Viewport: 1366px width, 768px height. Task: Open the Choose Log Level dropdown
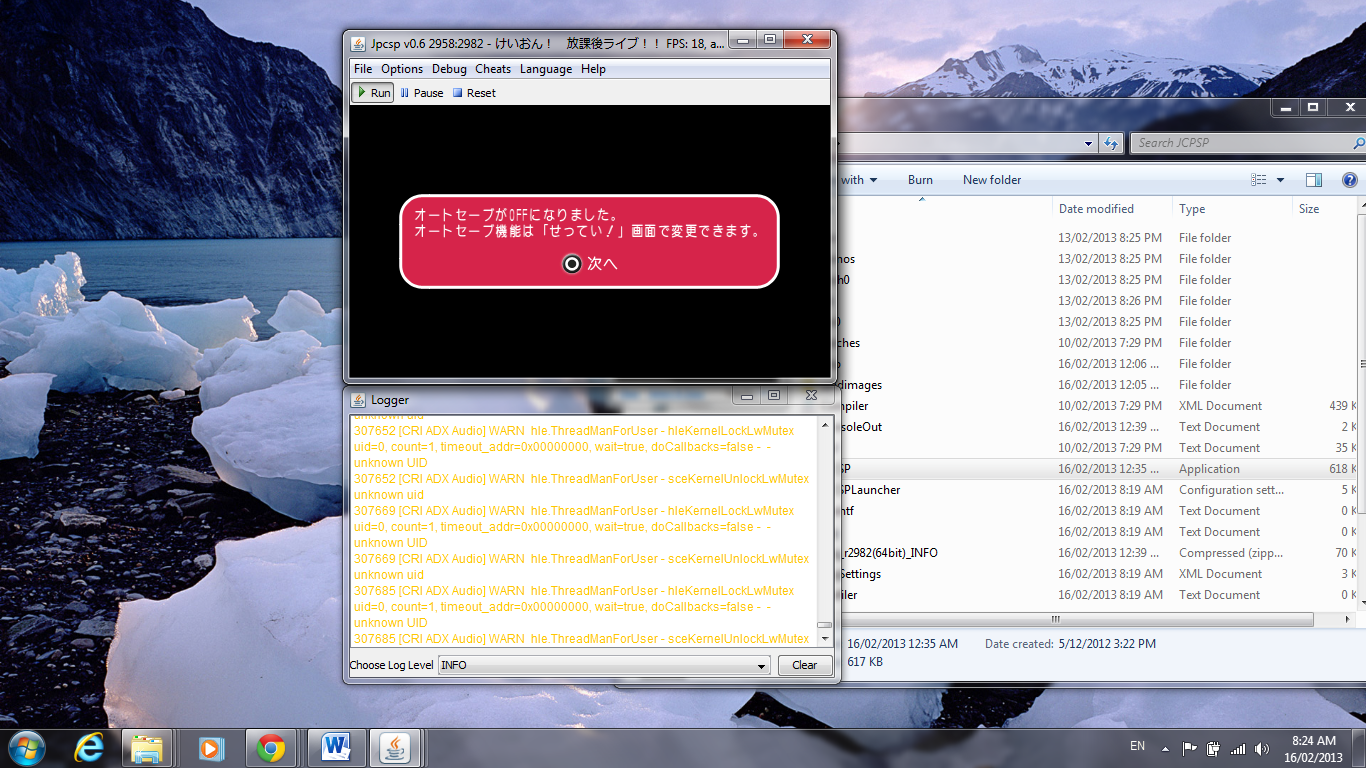[604, 665]
